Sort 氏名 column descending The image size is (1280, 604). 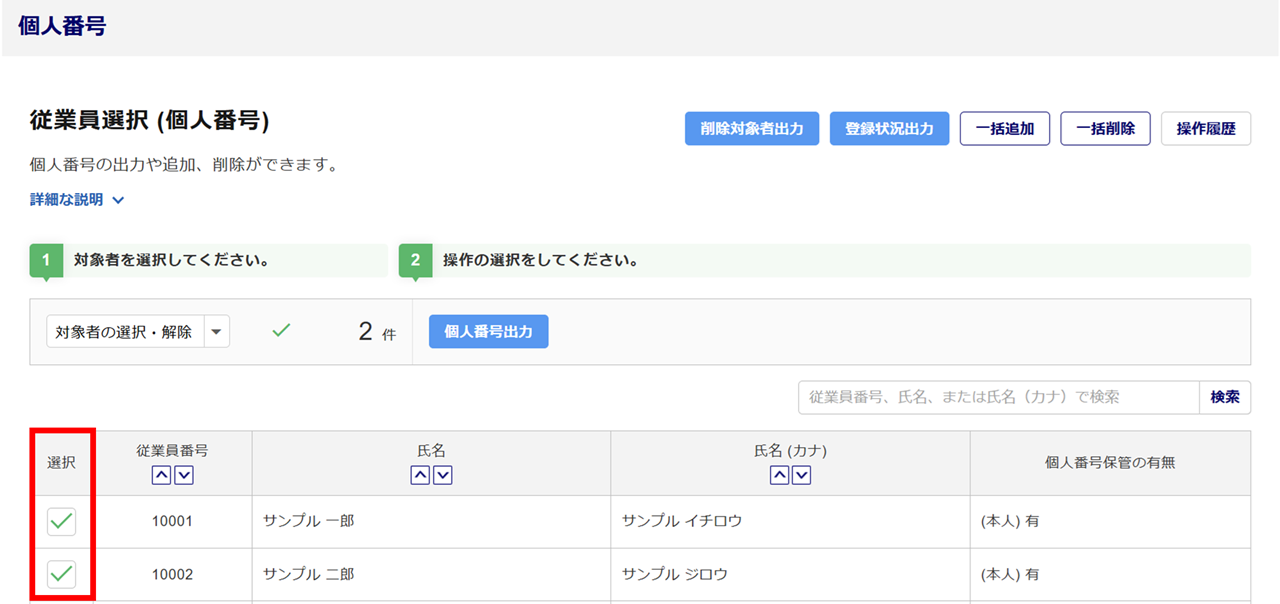(443, 476)
